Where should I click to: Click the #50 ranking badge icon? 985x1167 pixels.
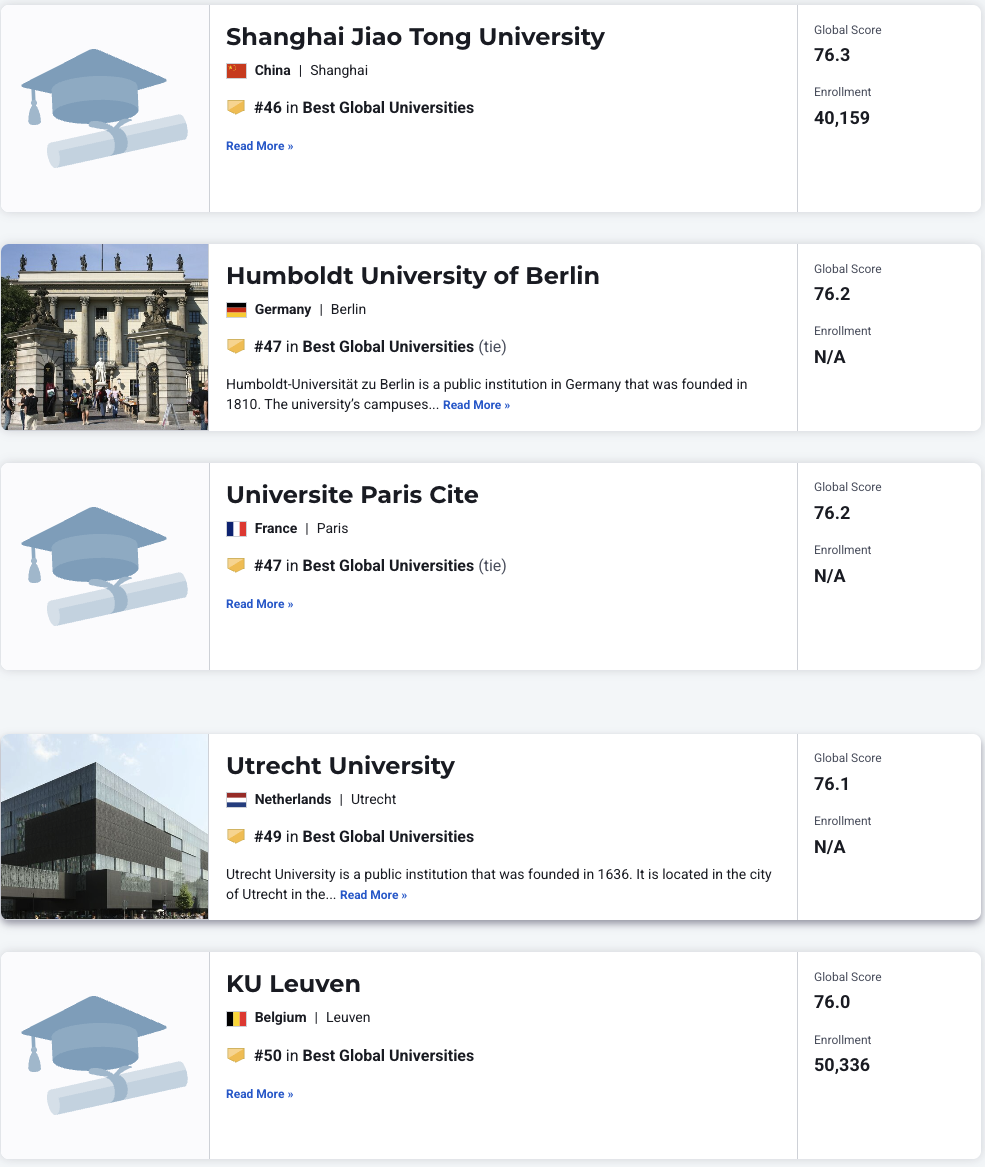[x=236, y=1056]
